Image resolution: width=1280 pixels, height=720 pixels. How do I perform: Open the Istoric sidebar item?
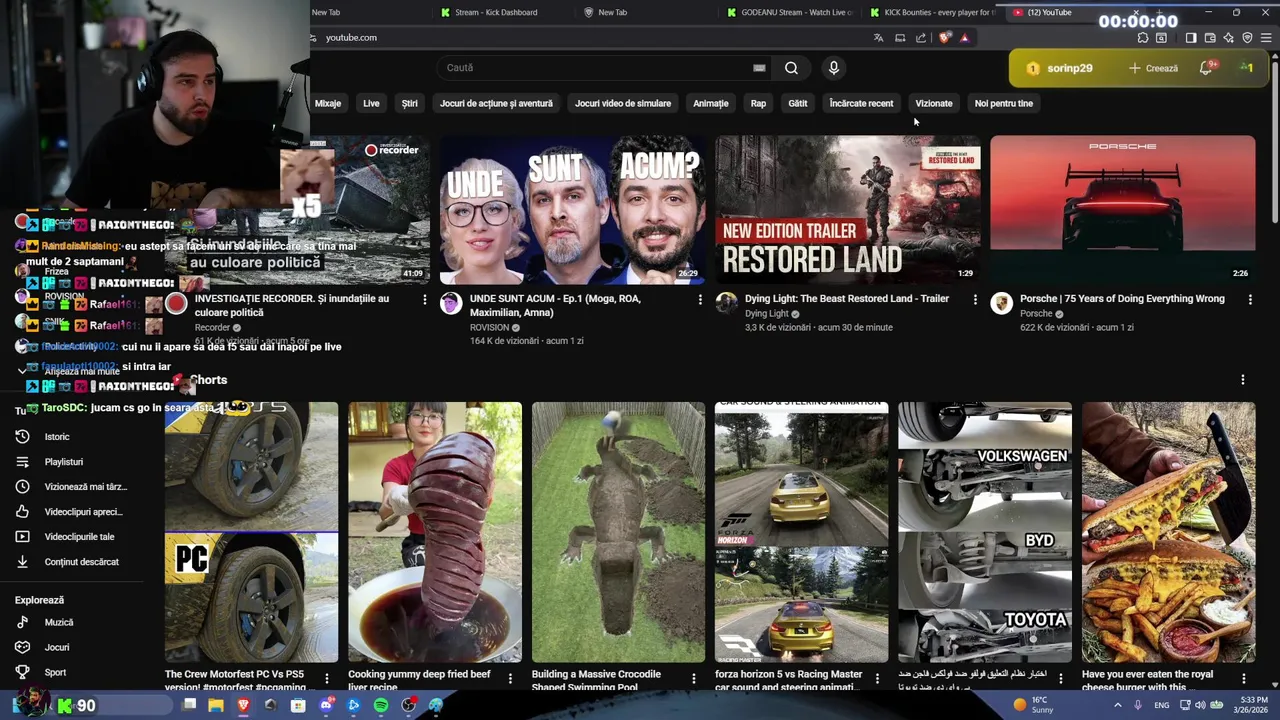pos(57,437)
